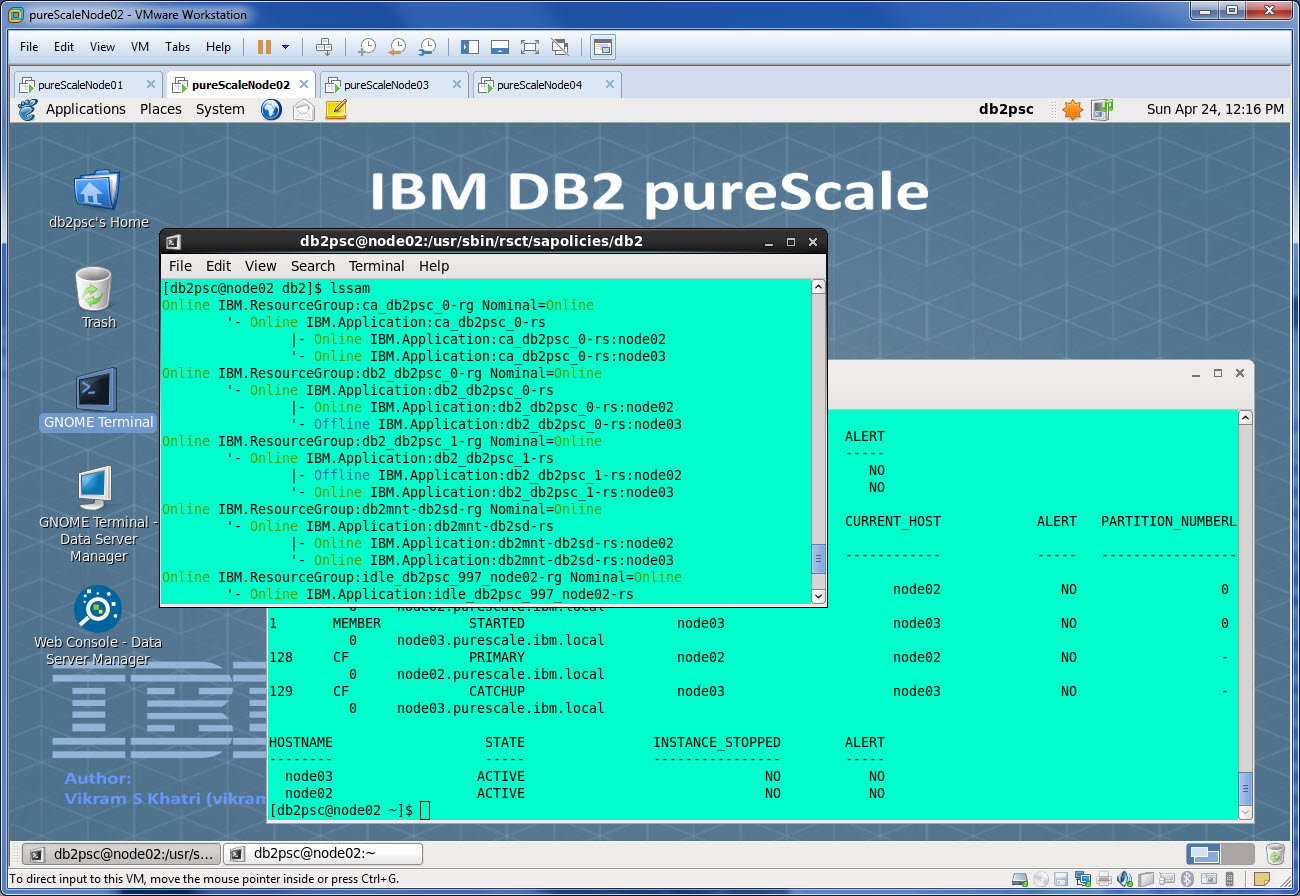Open VMware View menu
The width and height of the screenshot is (1300, 896).
(102, 47)
